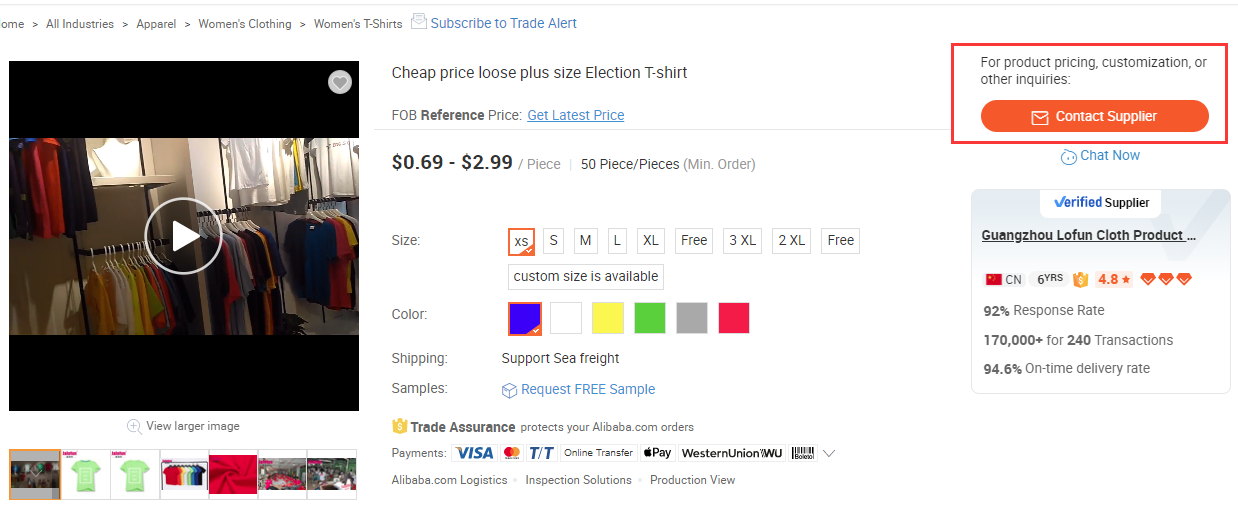Select size XL option
The width and height of the screenshot is (1238, 508).
[x=651, y=241]
